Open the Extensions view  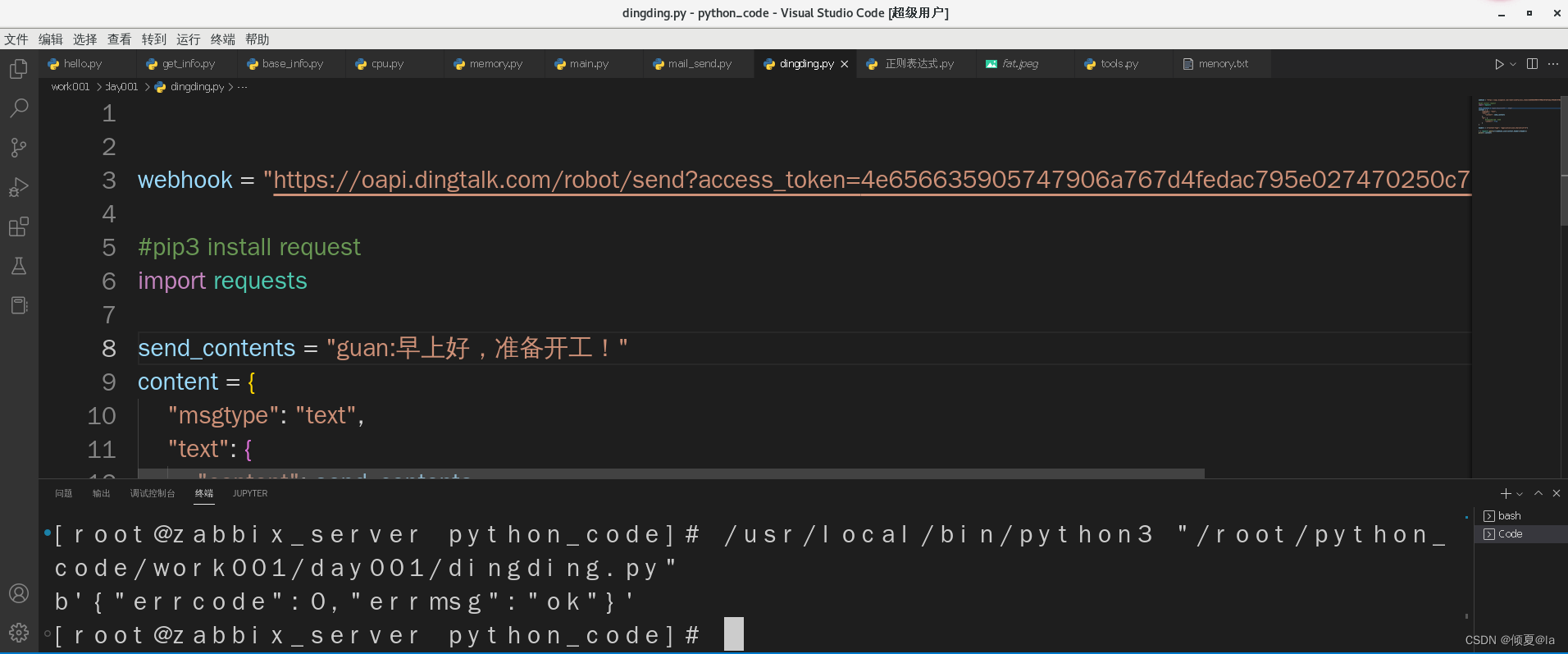(19, 226)
